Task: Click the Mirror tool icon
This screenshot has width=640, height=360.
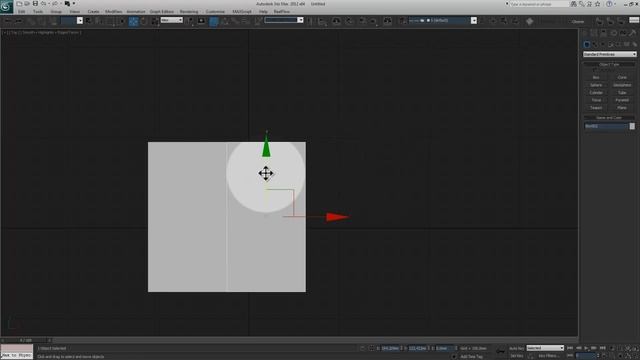Action: point(310,21)
